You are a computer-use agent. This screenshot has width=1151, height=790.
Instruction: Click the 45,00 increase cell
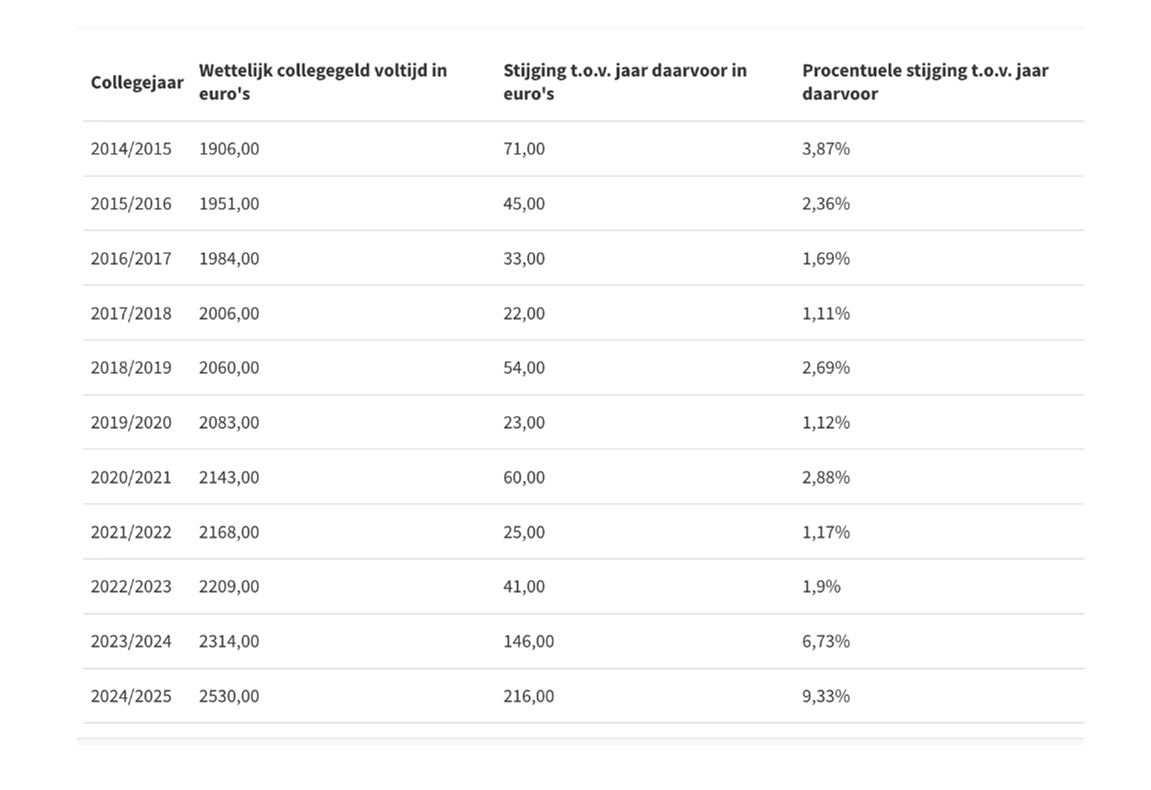pyautogui.click(x=524, y=203)
